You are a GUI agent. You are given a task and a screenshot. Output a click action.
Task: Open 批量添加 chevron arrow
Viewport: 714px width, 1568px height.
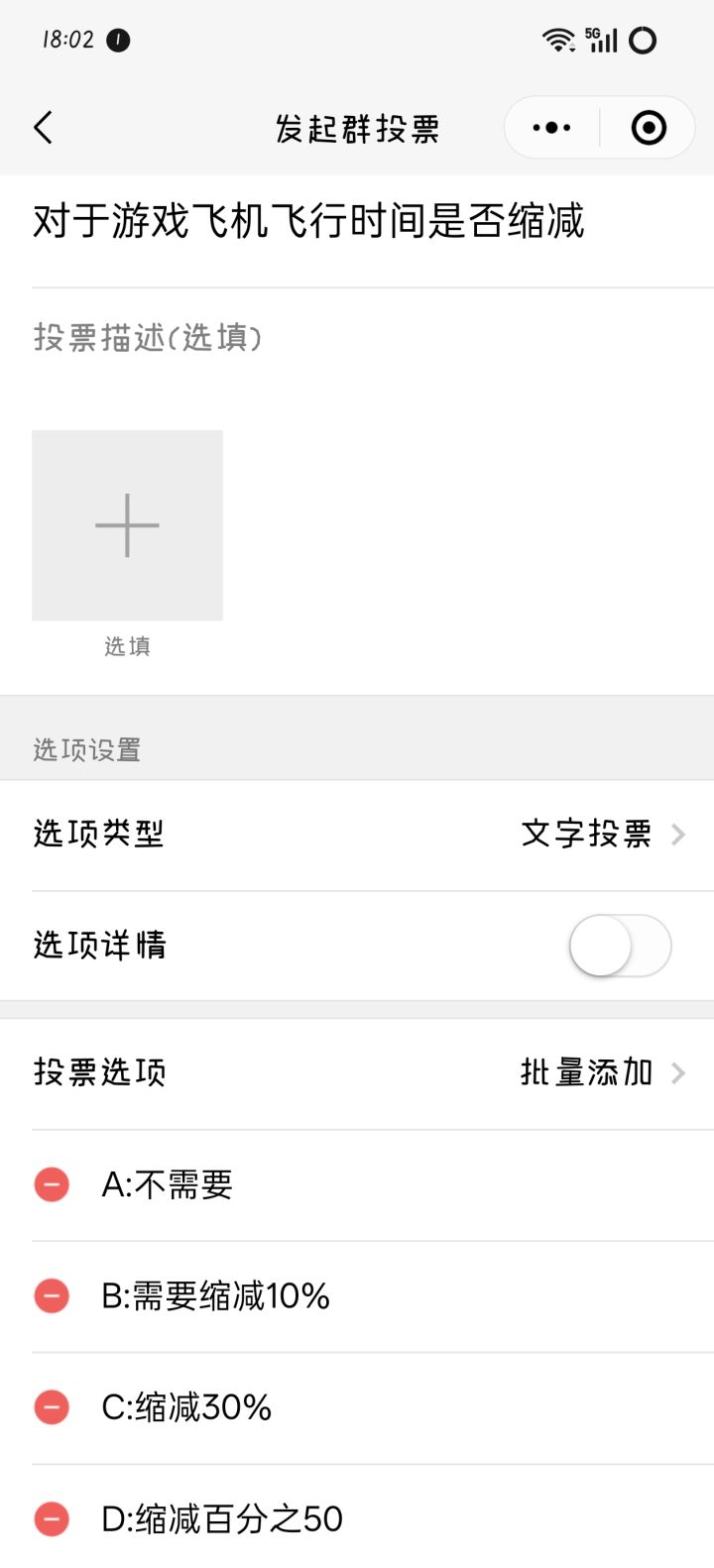pyautogui.click(x=678, y=1072)
